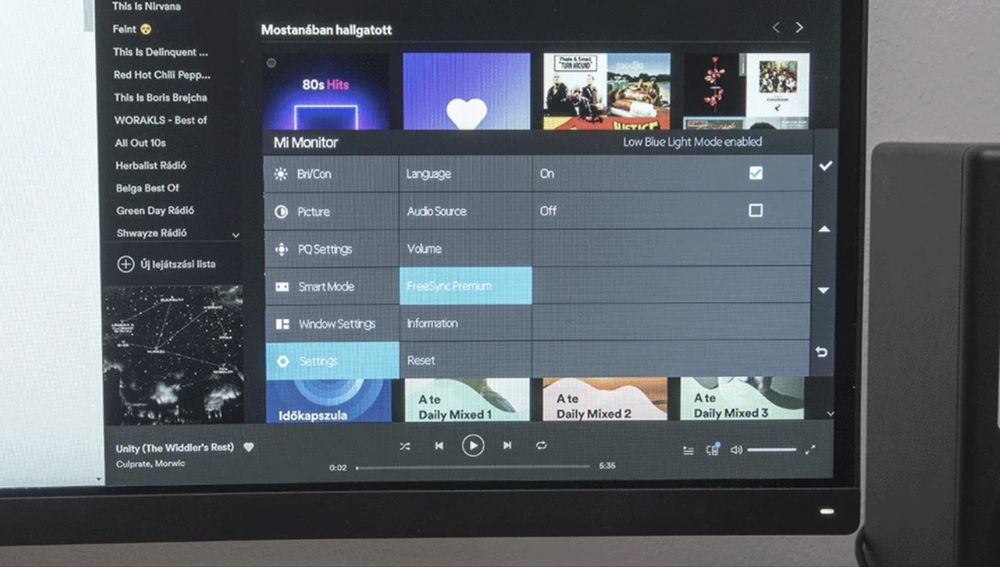
Task: Confirm with the OSD checkmark icon
Action: [825, 166]
